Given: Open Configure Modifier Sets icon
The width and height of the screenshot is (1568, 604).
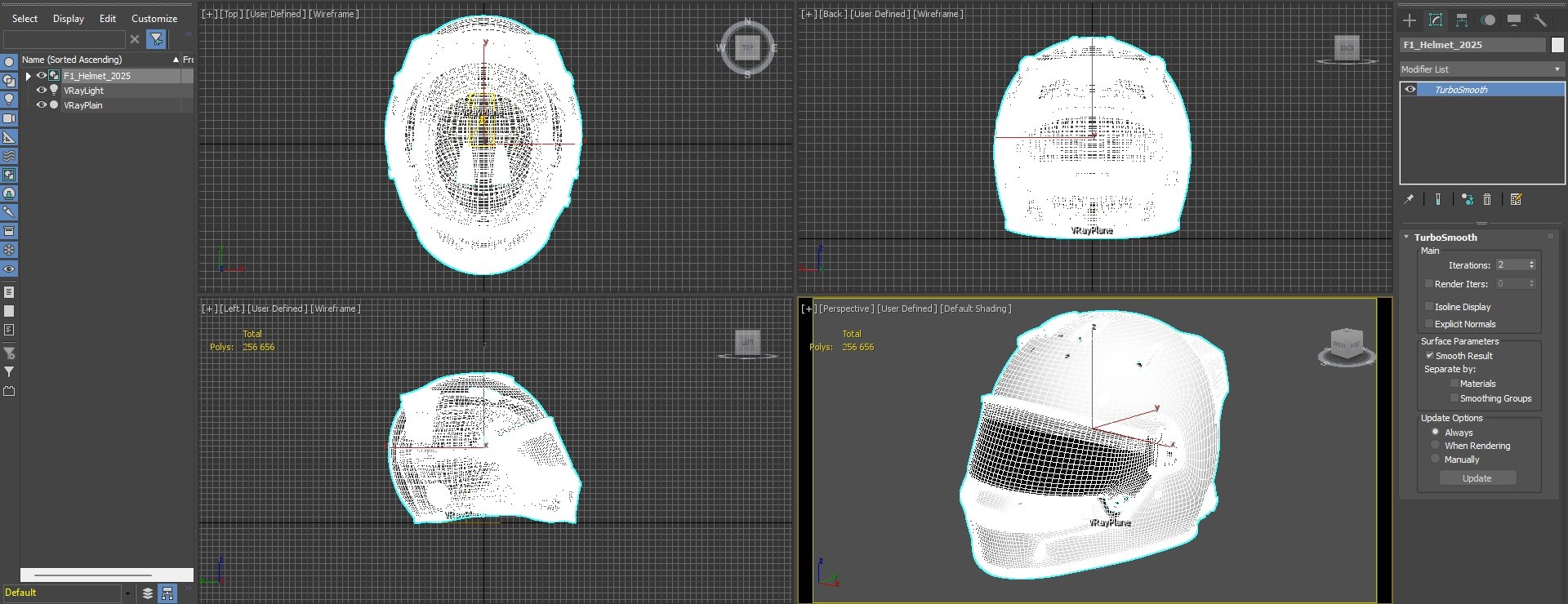Looking at the screenshot, I should pos(1517,199).
